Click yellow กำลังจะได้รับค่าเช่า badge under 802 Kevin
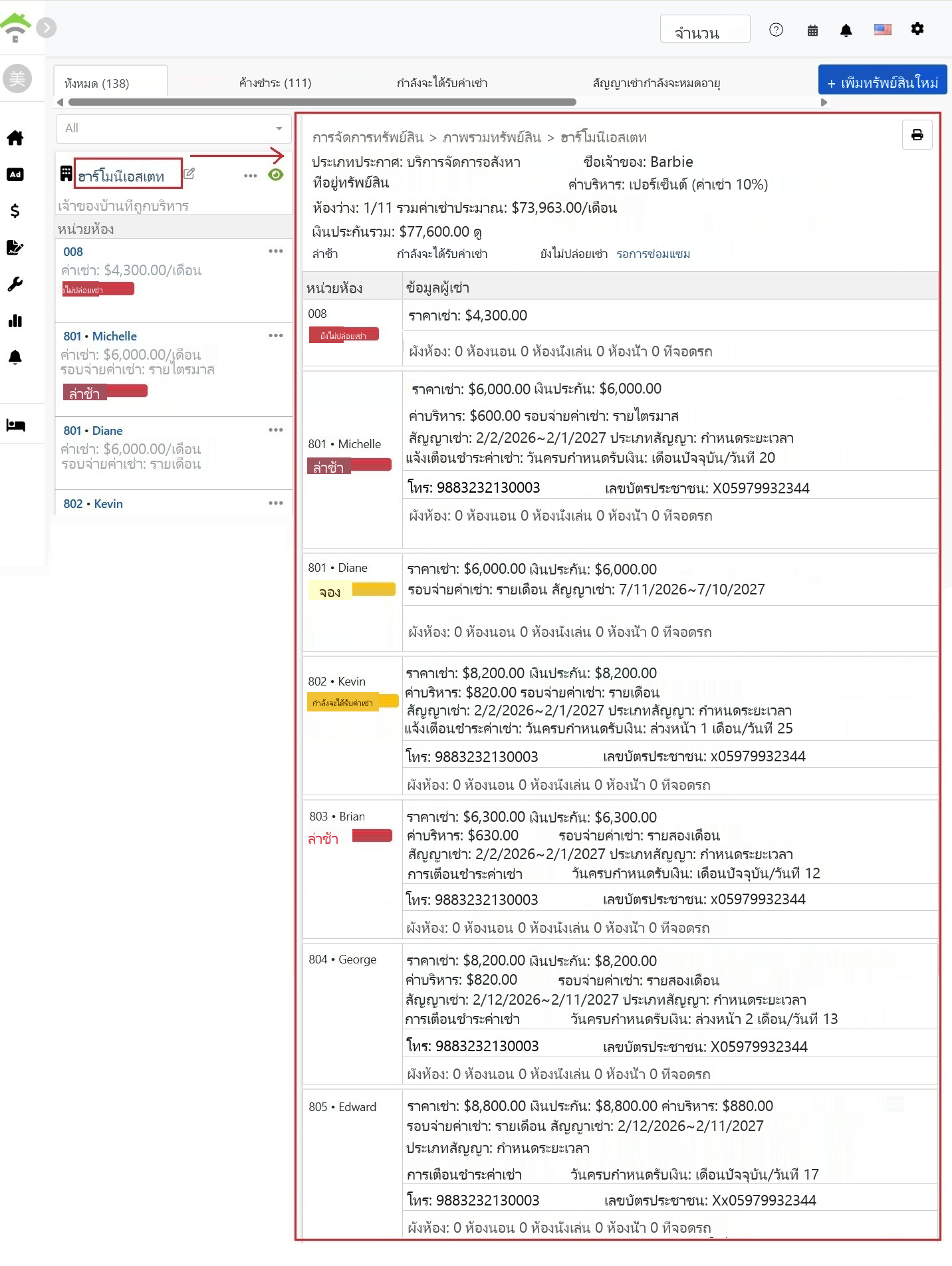The image size is (952, 1266). point(352,701)
